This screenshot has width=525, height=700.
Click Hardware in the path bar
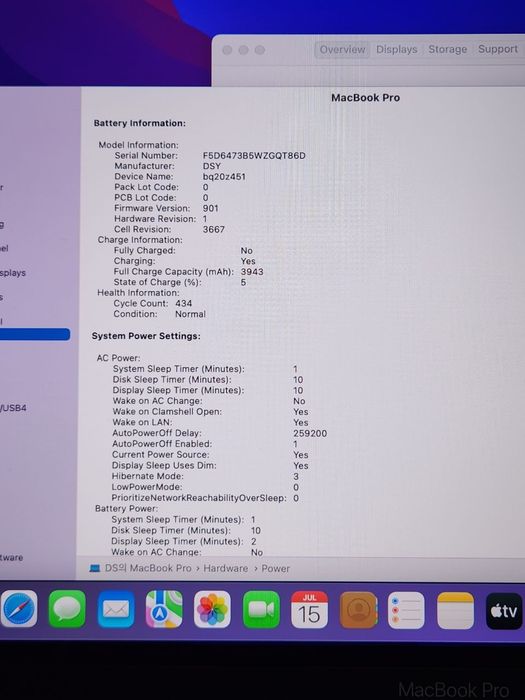click(225, 568)
